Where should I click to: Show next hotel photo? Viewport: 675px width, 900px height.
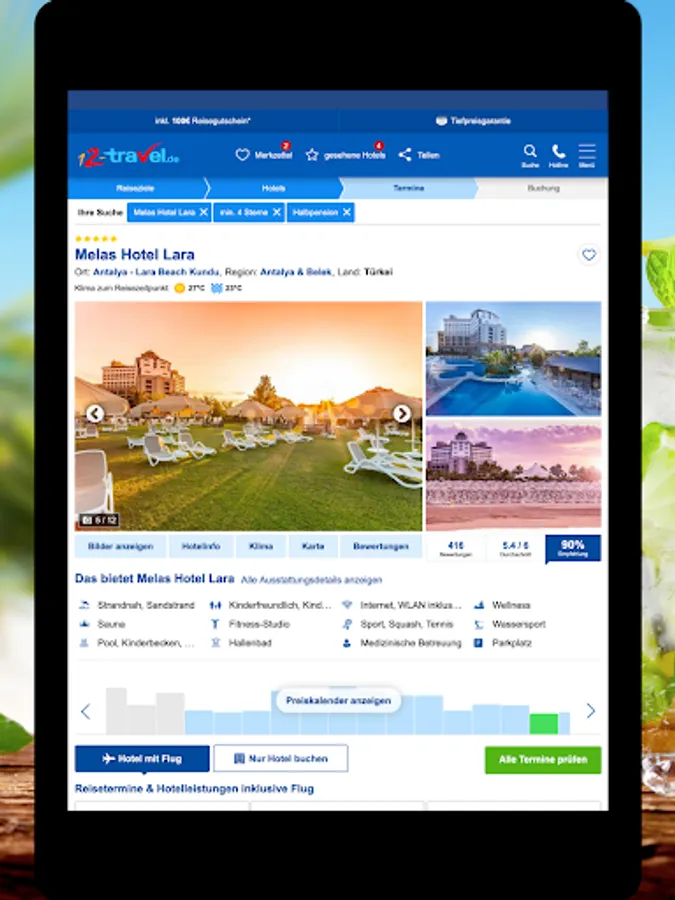[402, 413]
